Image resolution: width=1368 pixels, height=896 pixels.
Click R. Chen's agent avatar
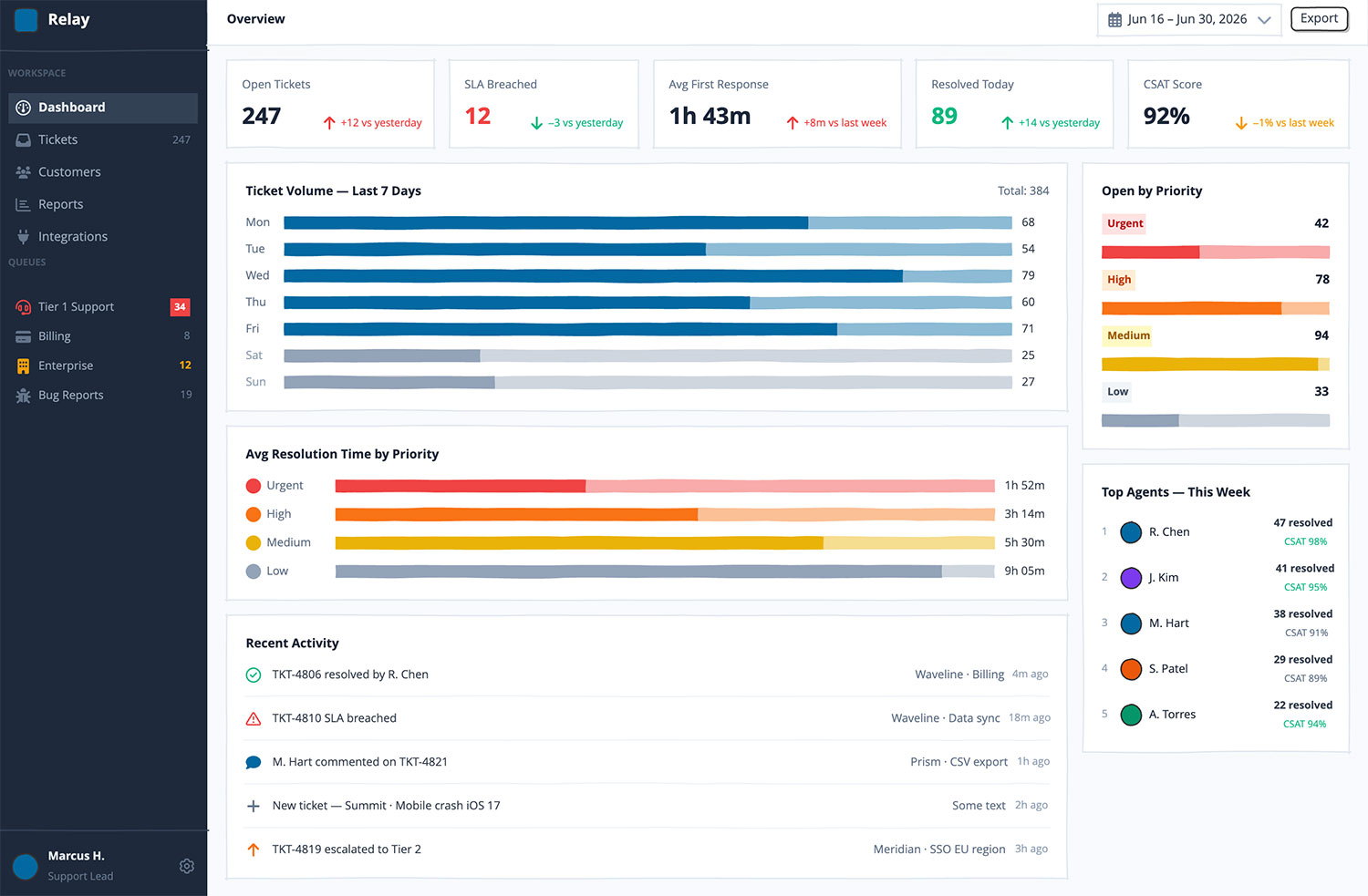(x=1131, y=532)
